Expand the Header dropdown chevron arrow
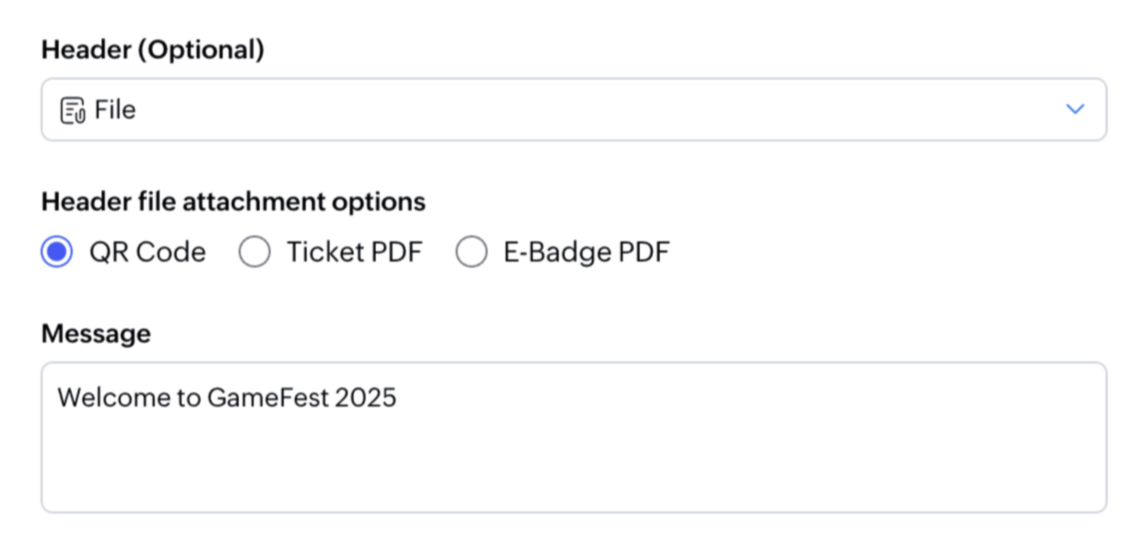Screen dimensions: 1135x544 1075,109
